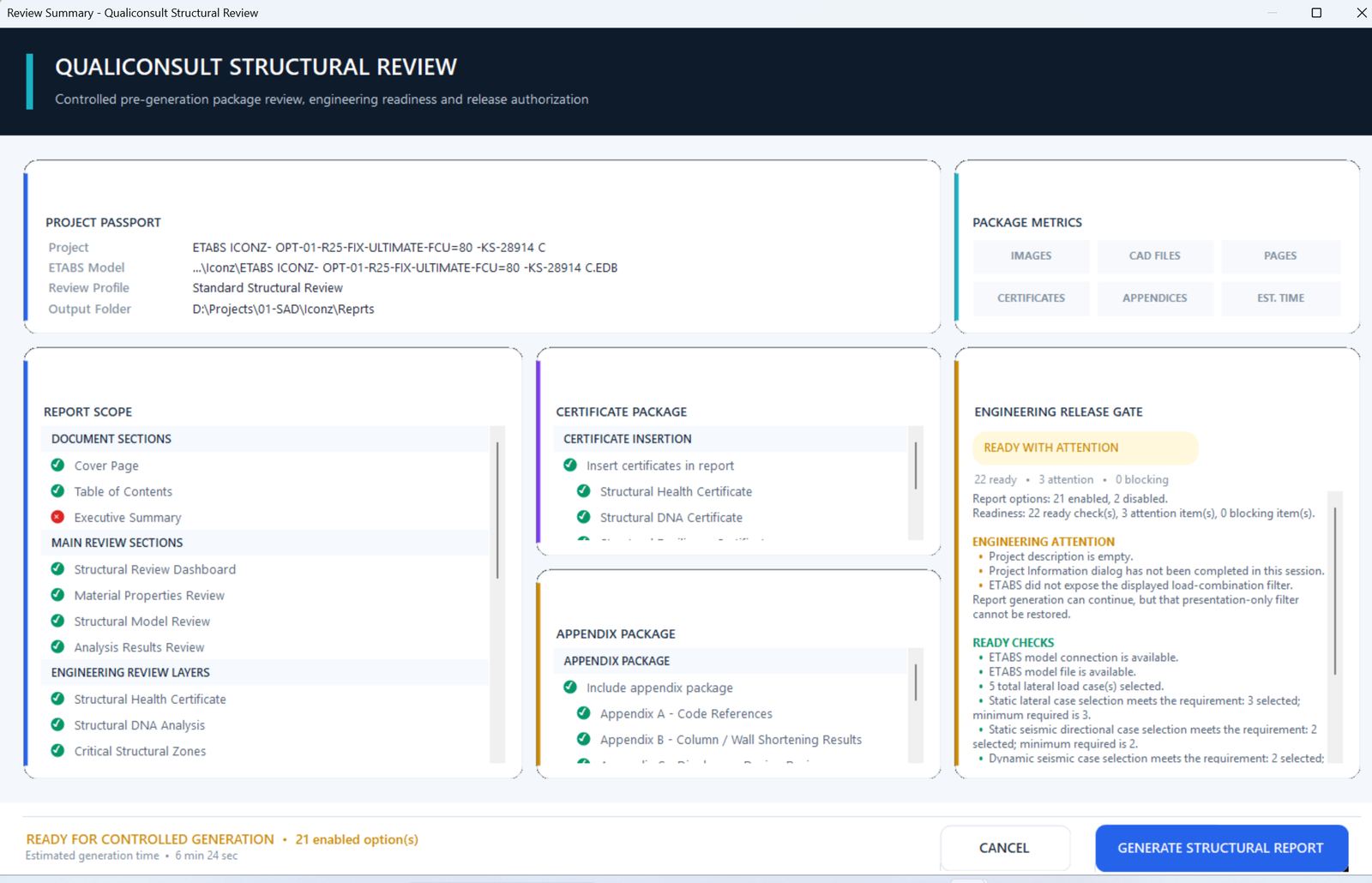Image resolution: width=1372 pixels, height=883 pixels.
Task: Select the CERTIFICATES metric tile
Action: [1031, 297]
